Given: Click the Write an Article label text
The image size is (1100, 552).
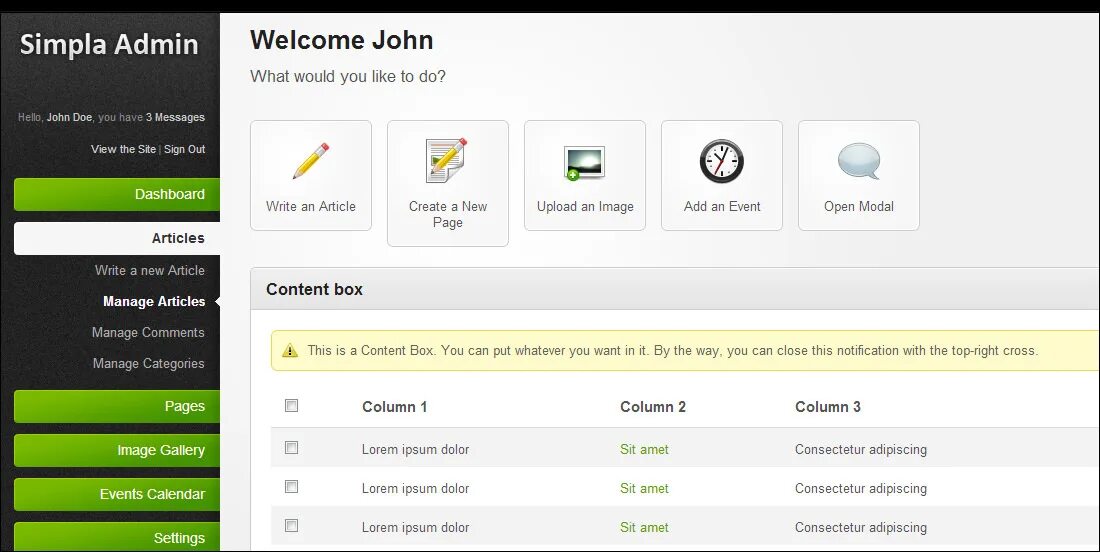Looking at the screenshot, I should (x=311, y=206).
